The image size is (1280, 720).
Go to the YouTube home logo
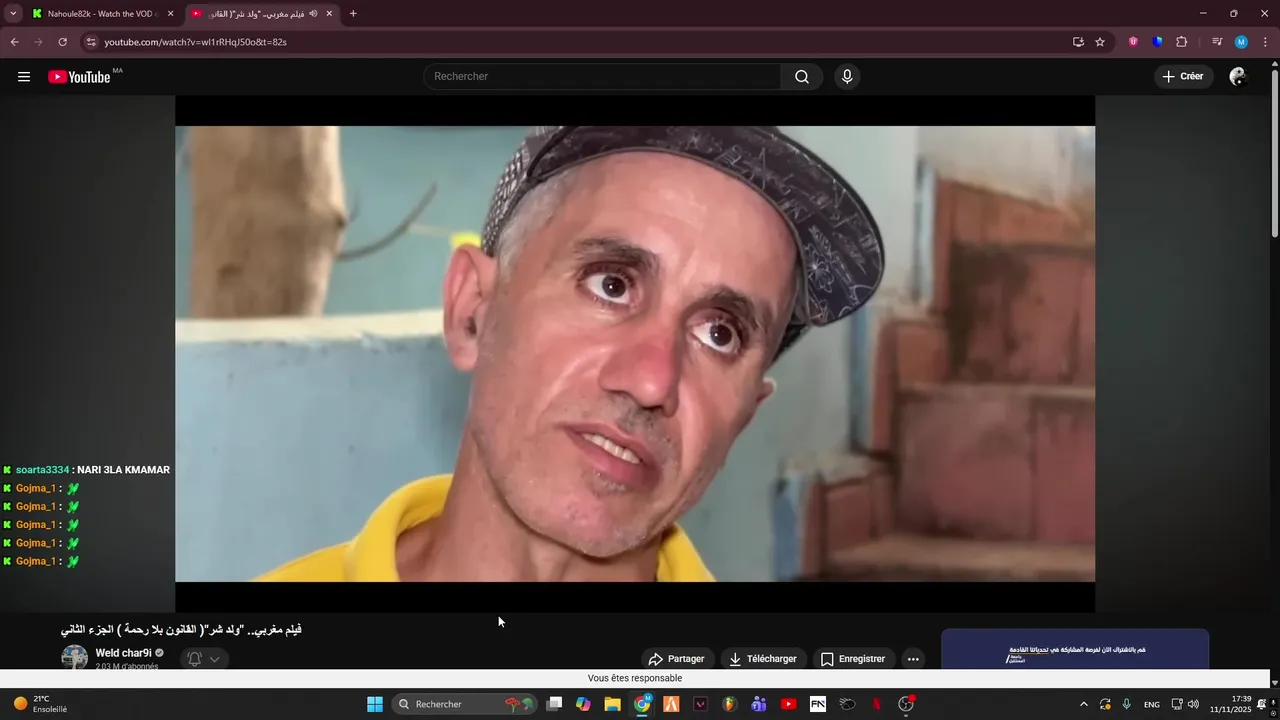point(79,77)
